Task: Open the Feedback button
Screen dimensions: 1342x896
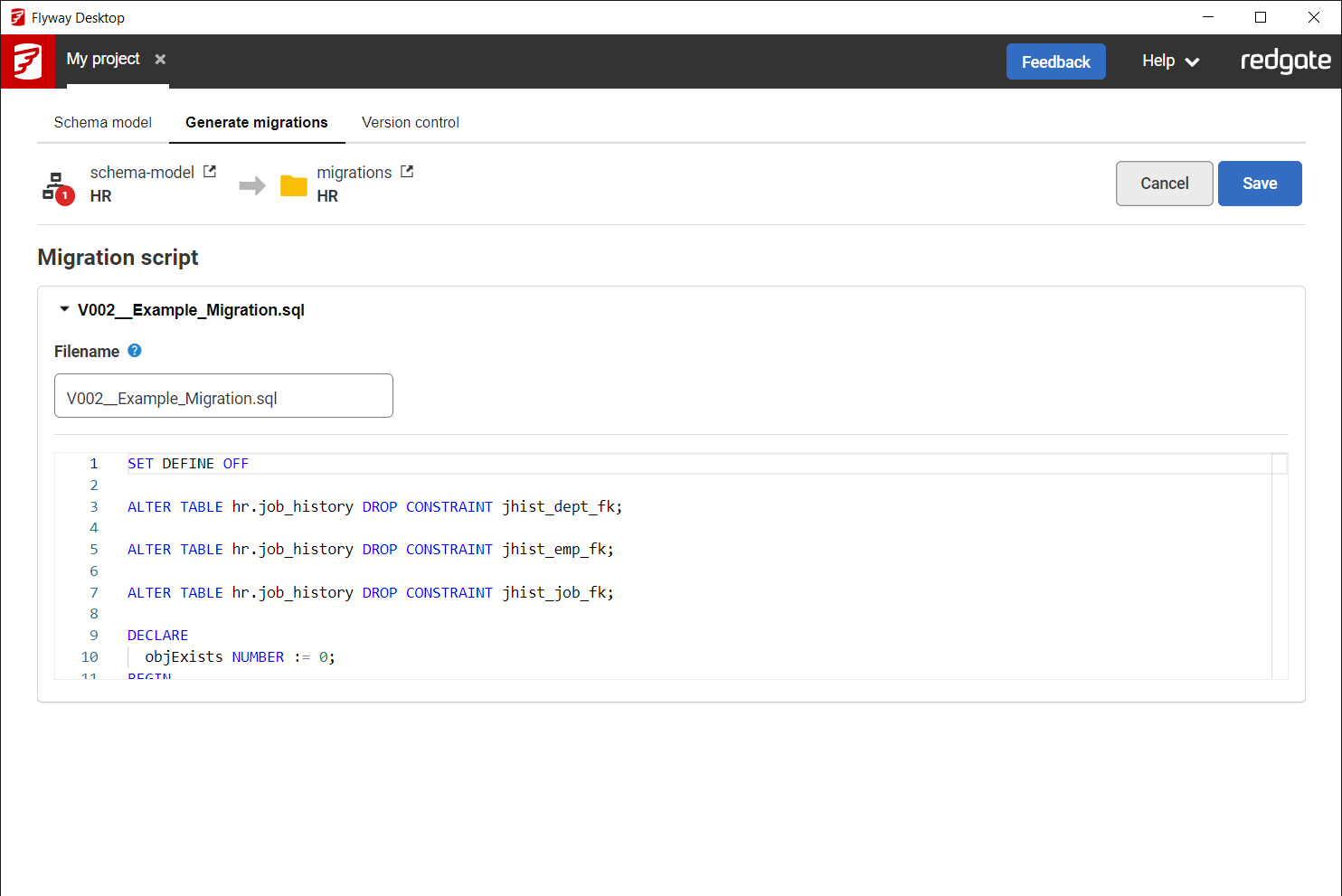Action: [1055, 61]
